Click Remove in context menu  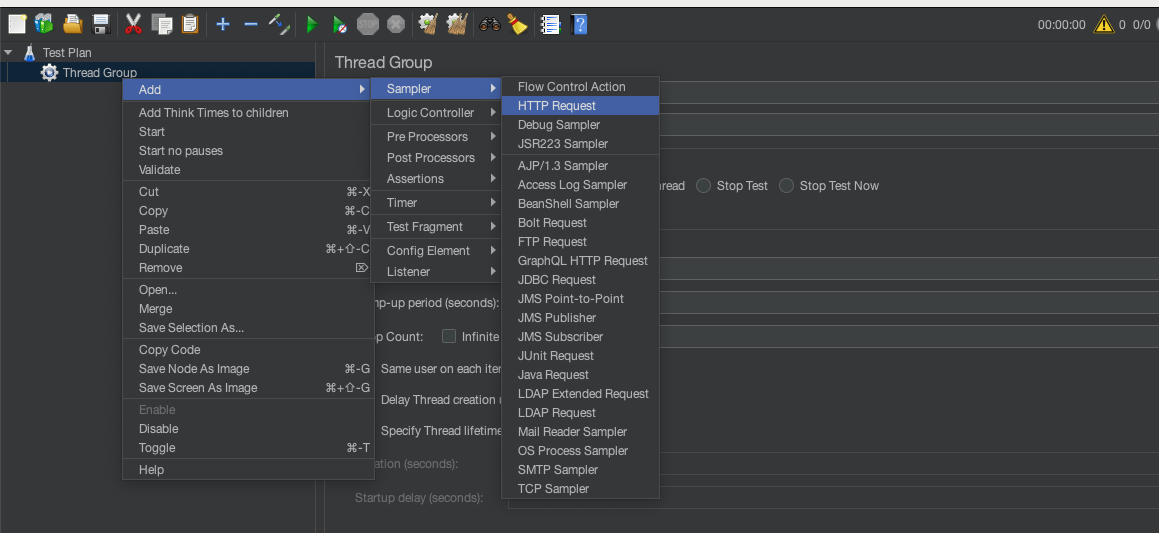(x=248, y=268)
